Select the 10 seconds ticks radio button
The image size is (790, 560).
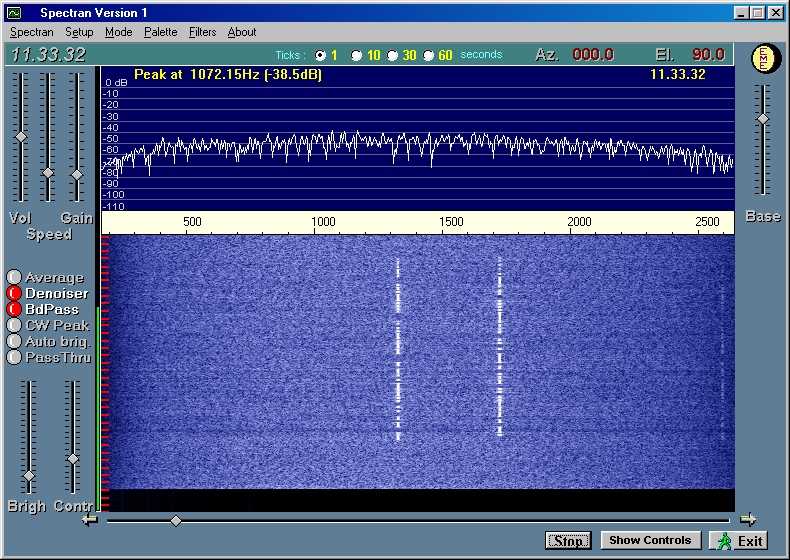point(357,55)
